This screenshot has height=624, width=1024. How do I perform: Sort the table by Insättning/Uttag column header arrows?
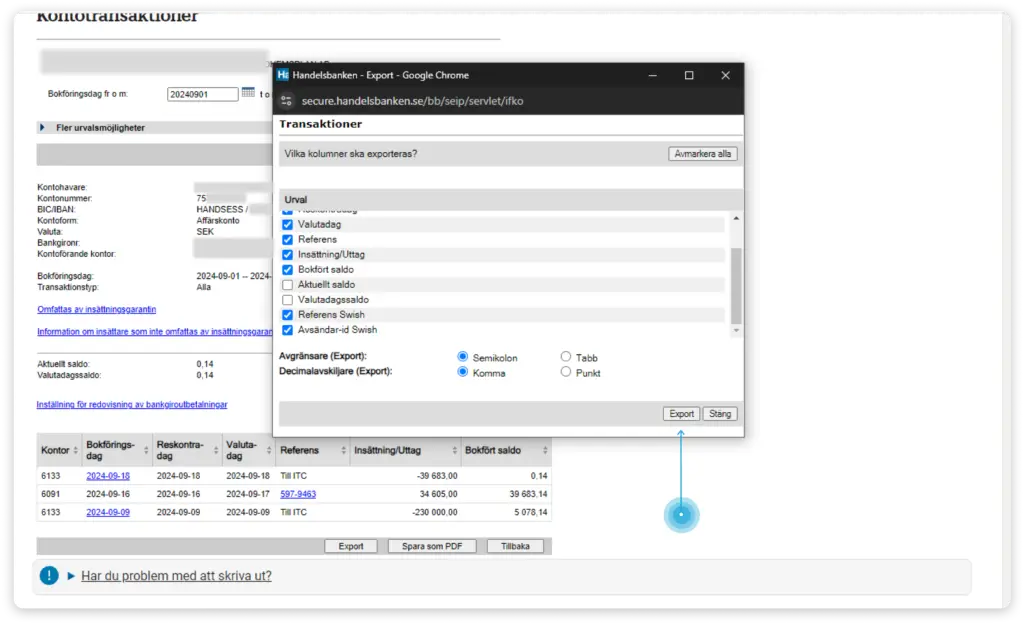click(455, 450)
